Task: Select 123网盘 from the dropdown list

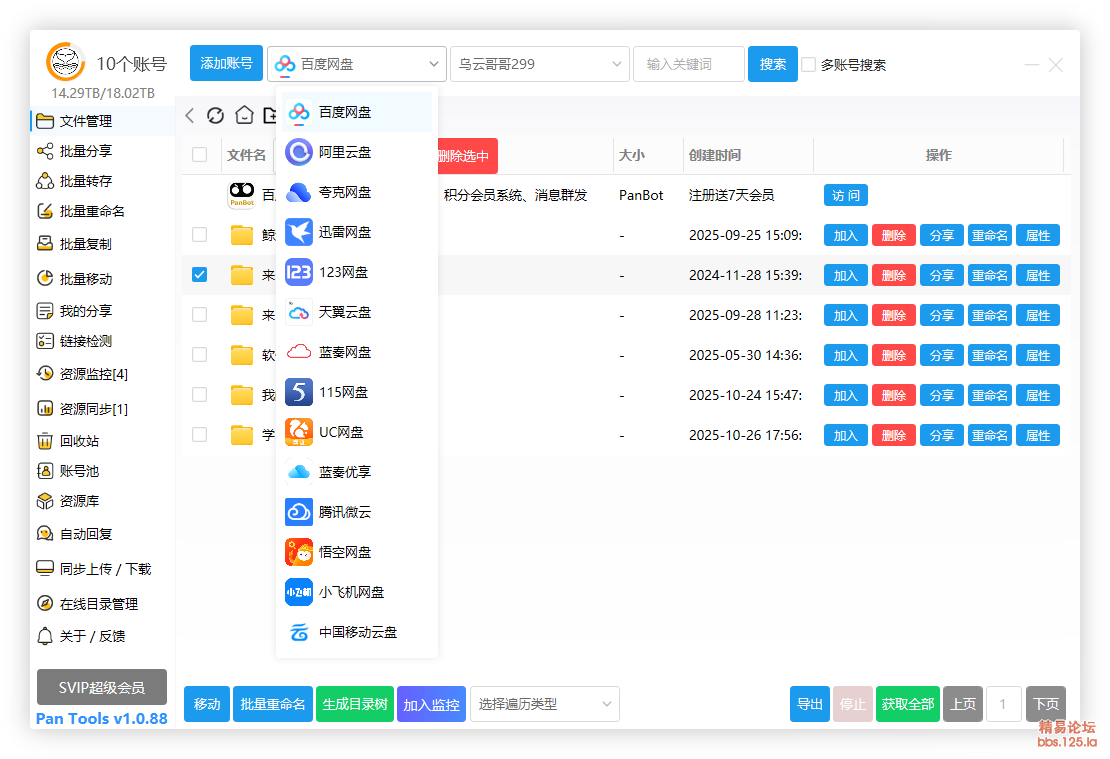Action: 357,273
